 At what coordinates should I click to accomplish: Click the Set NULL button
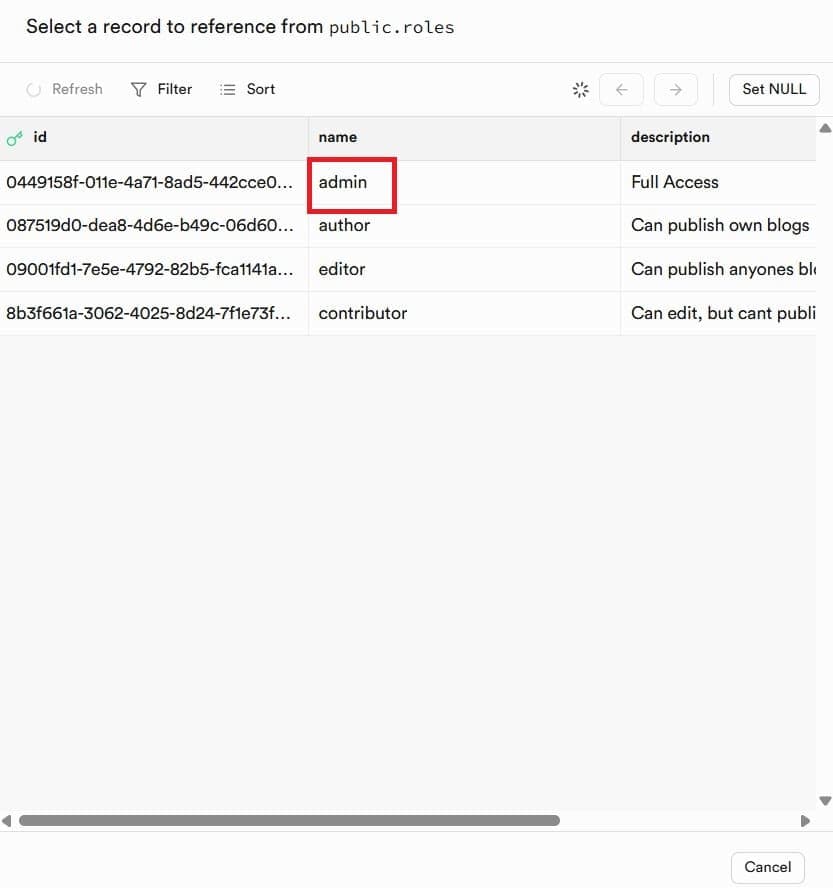coord(774,89)
